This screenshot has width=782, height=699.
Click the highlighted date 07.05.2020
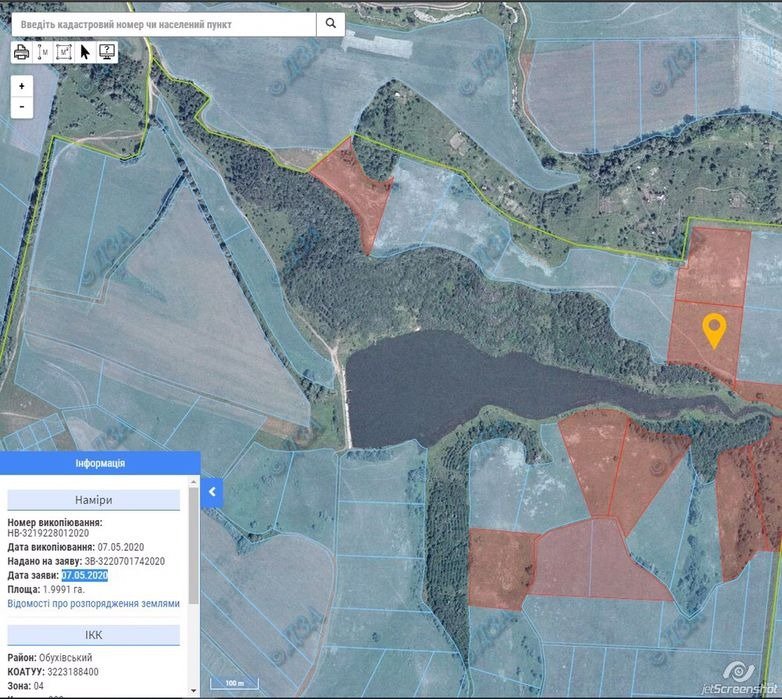click(84, 576)
